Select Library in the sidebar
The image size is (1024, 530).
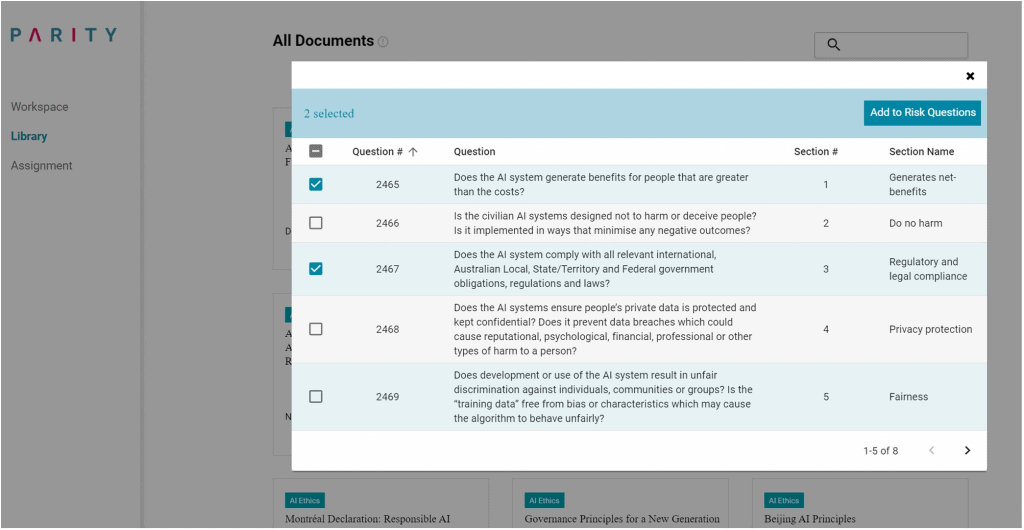tap(29, 136)
